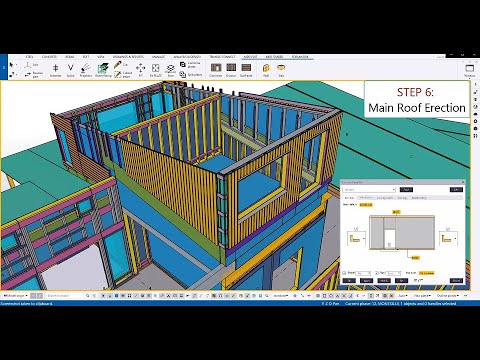Click the points tool below the arrow pointer
The height and width of the screenshot is (360, 480).
(x=11, y=75)
